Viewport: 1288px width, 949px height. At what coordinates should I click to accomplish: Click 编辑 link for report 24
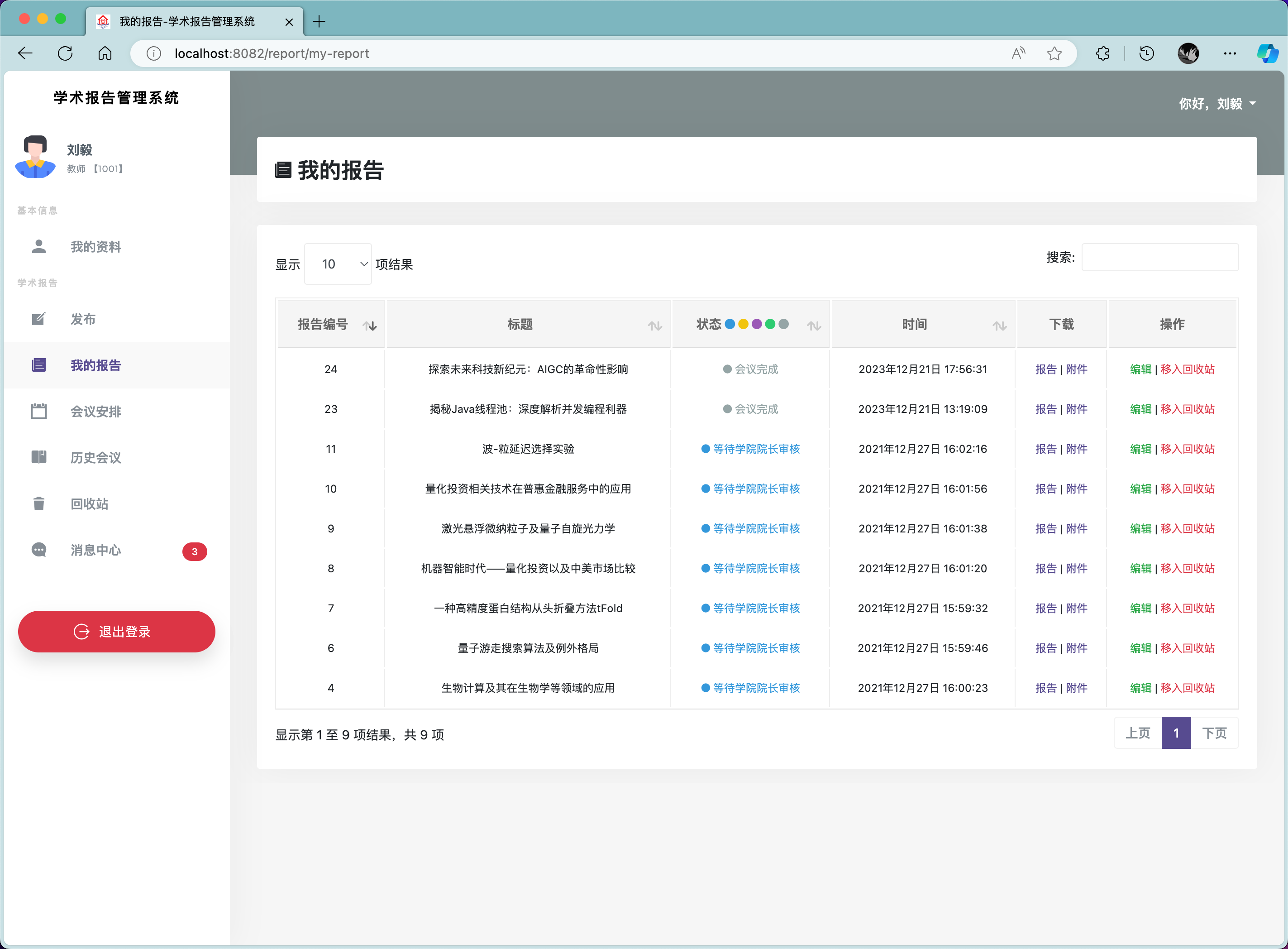point(1140,369)
